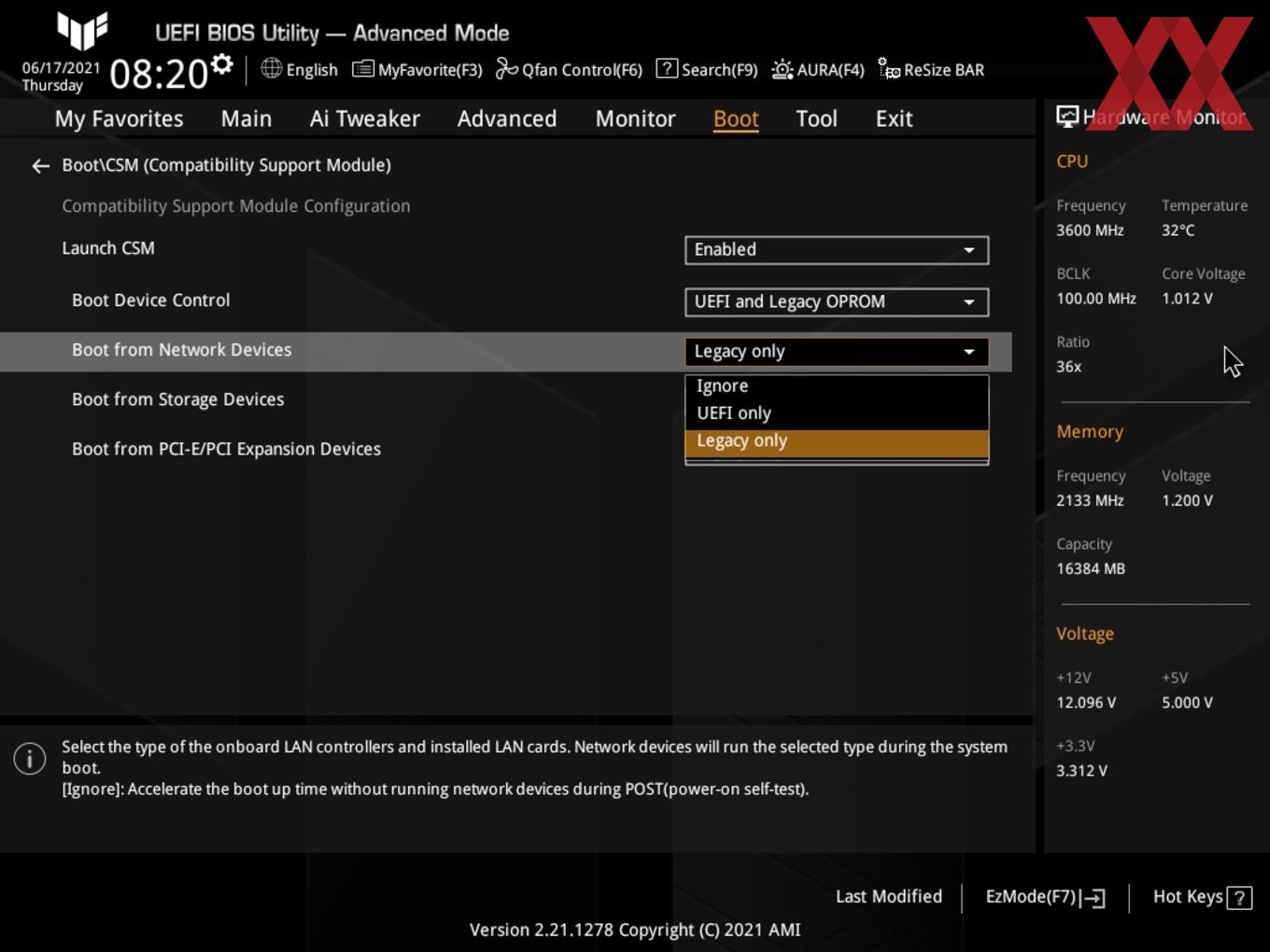Click CPU Temperature 32°C value
Screen dimensions: 1270x952
[1178, 231]
